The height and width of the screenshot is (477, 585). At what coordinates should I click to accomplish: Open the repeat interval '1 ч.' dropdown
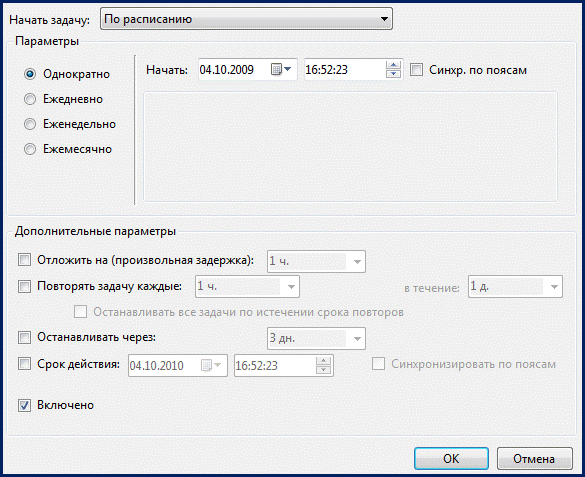(247, 286)
